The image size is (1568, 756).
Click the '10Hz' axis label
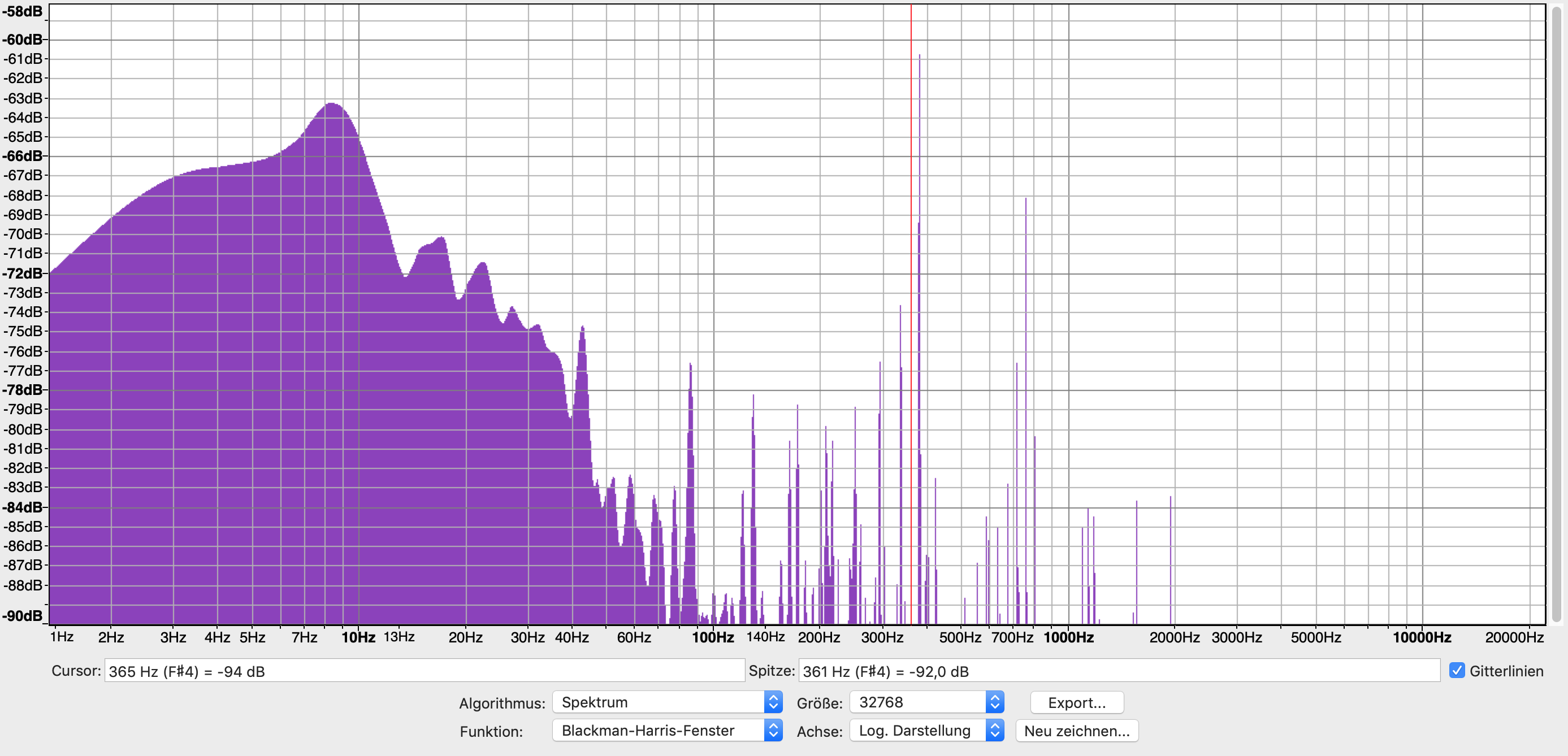[358, 637]
